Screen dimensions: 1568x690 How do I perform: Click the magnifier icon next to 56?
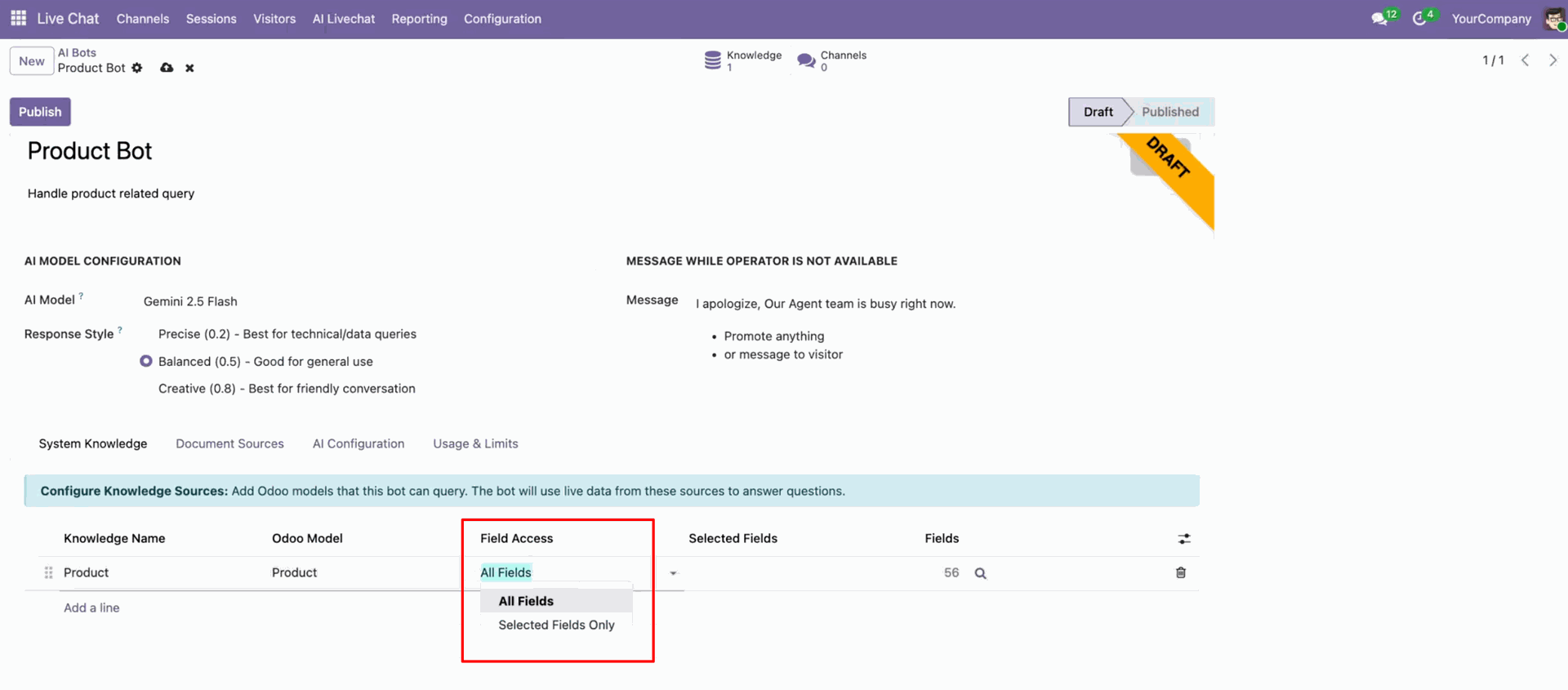[x=980, y=573]
